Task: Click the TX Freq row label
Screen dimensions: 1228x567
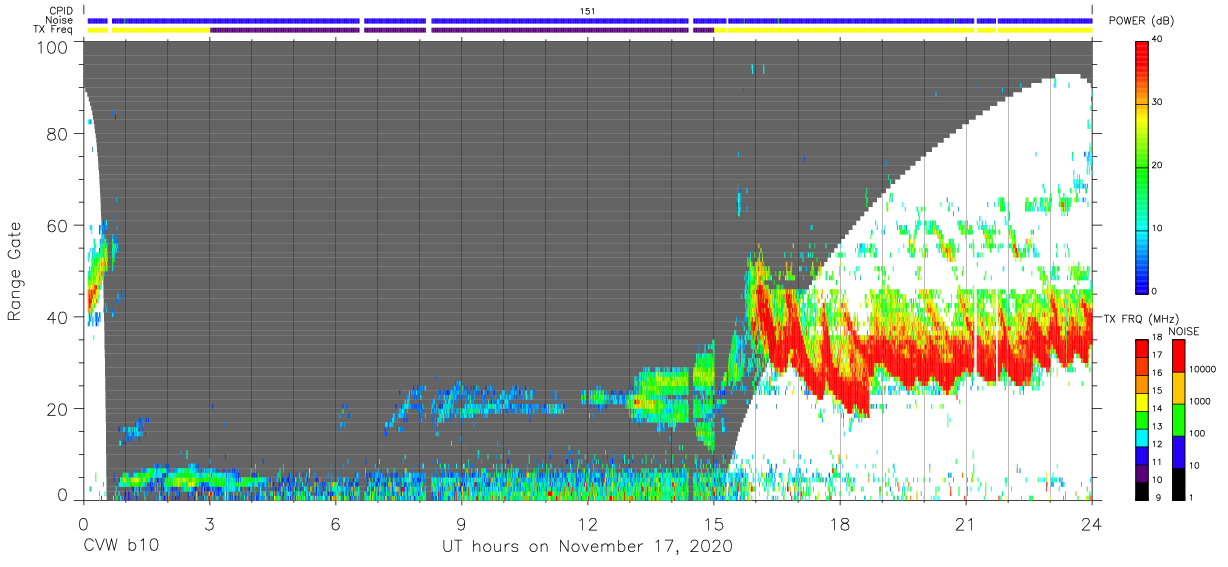Action: click(53, 29)
